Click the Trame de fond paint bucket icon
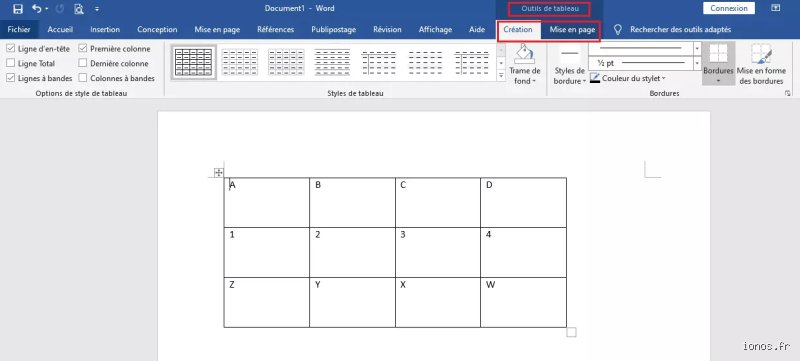Screen dimensions: 800x361 [x=524, y=54]
